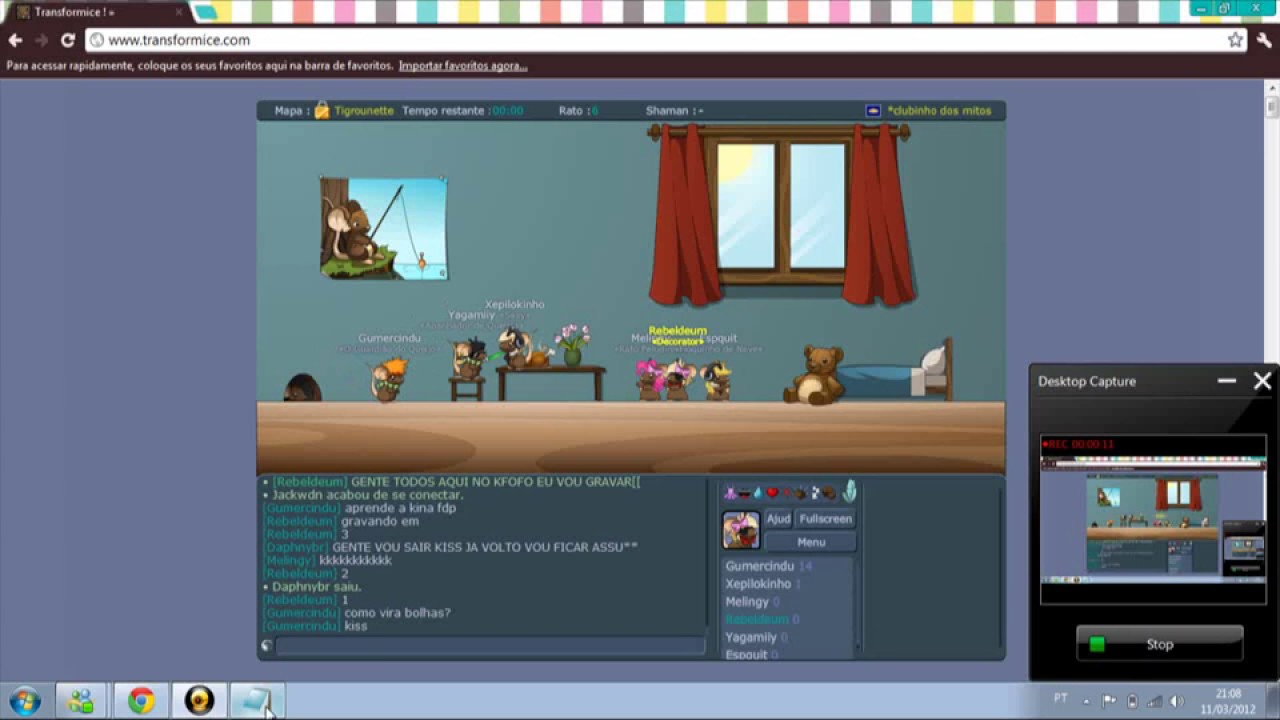Click the teddy bear in the room

[816, 375]
